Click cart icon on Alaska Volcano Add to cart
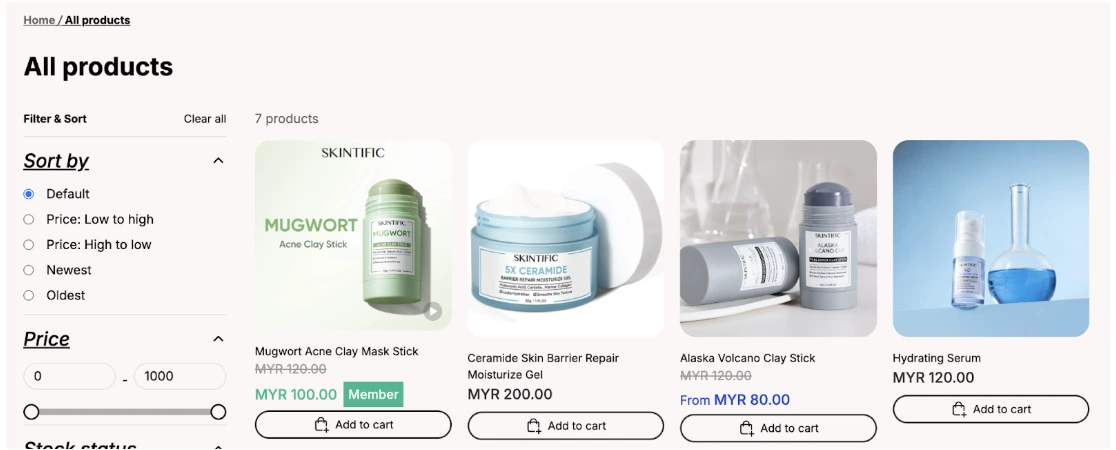The width and height of the screenshot is (1116, 450). pyautogui.click(x=747, y=429)
